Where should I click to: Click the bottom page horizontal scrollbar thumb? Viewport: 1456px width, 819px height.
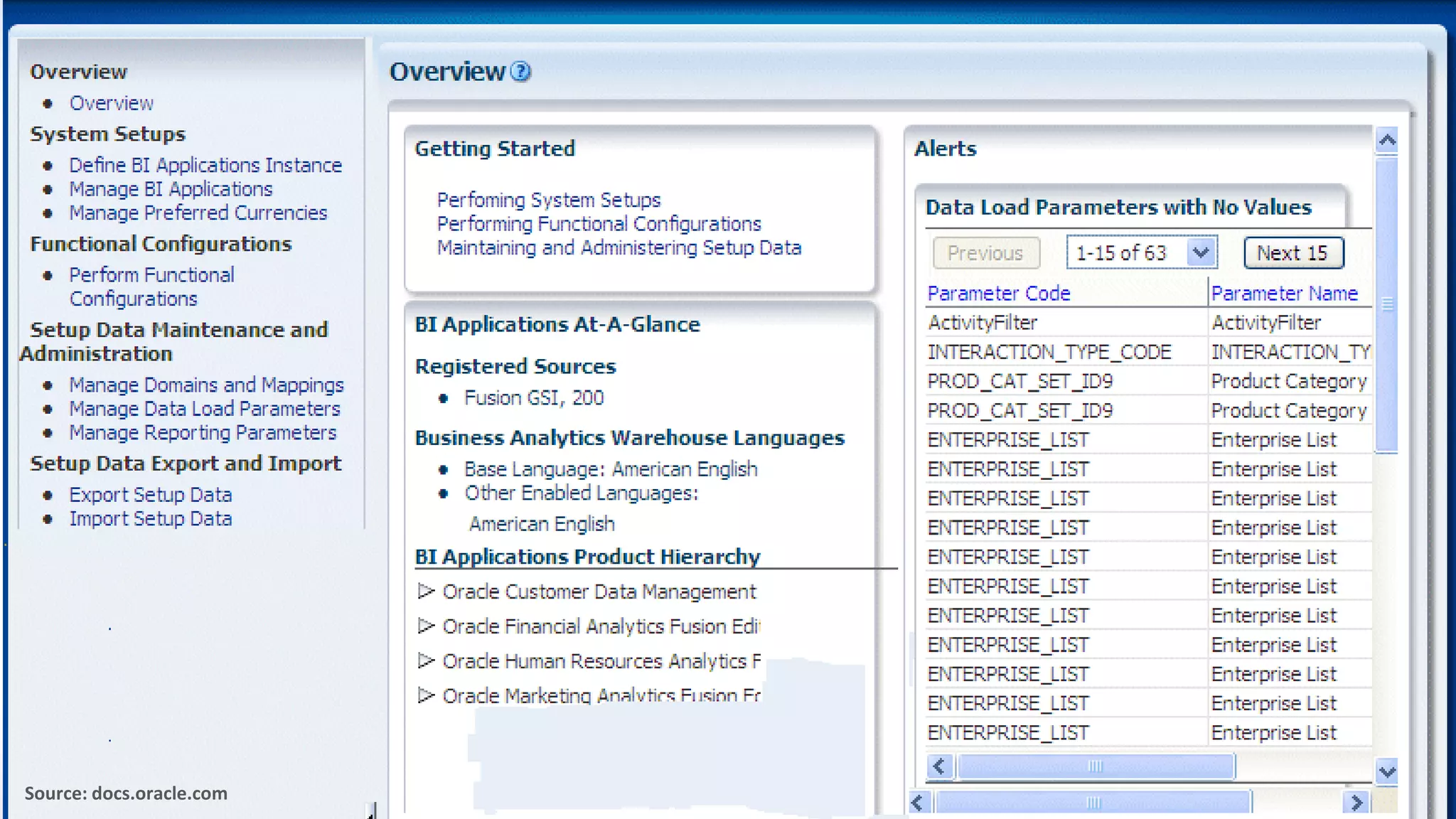click(x=1093, y=803)
